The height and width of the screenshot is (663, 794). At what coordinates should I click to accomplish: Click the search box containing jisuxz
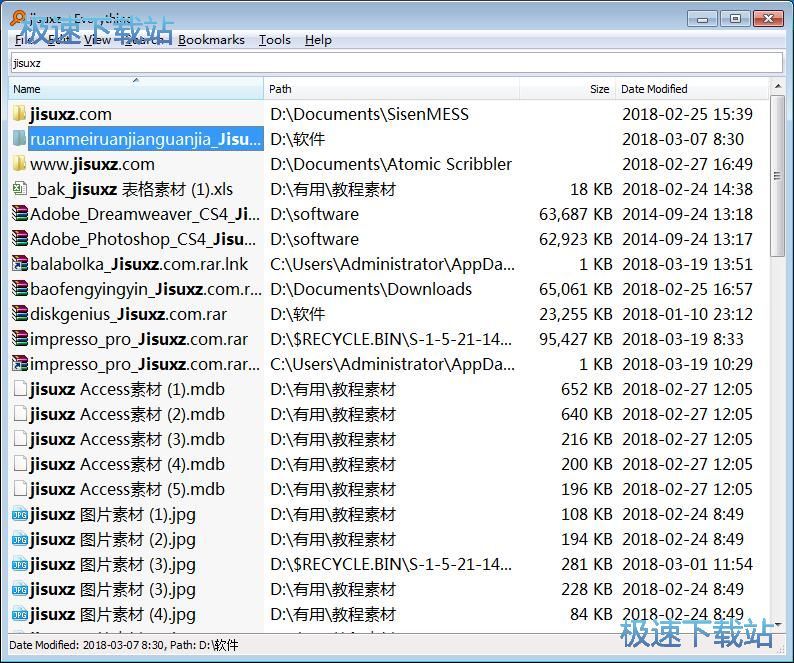coord(396,63)
